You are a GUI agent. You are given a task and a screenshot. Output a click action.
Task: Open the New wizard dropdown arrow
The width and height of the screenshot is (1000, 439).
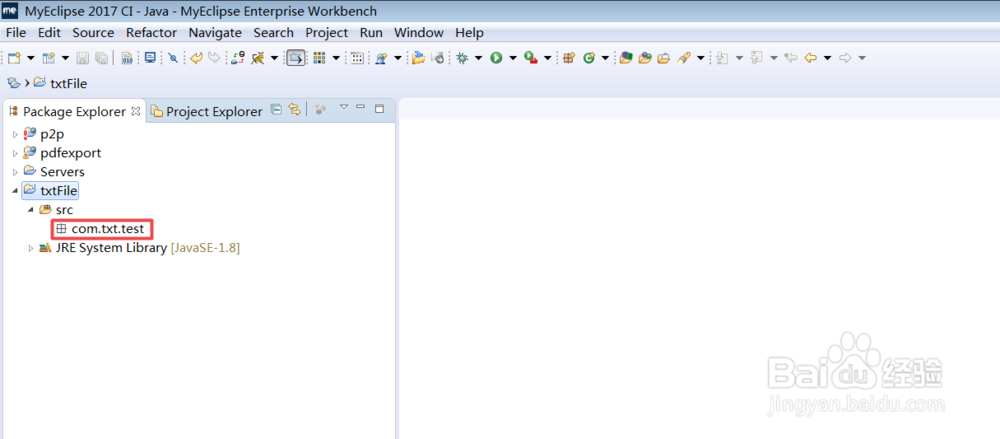(30, 58)
